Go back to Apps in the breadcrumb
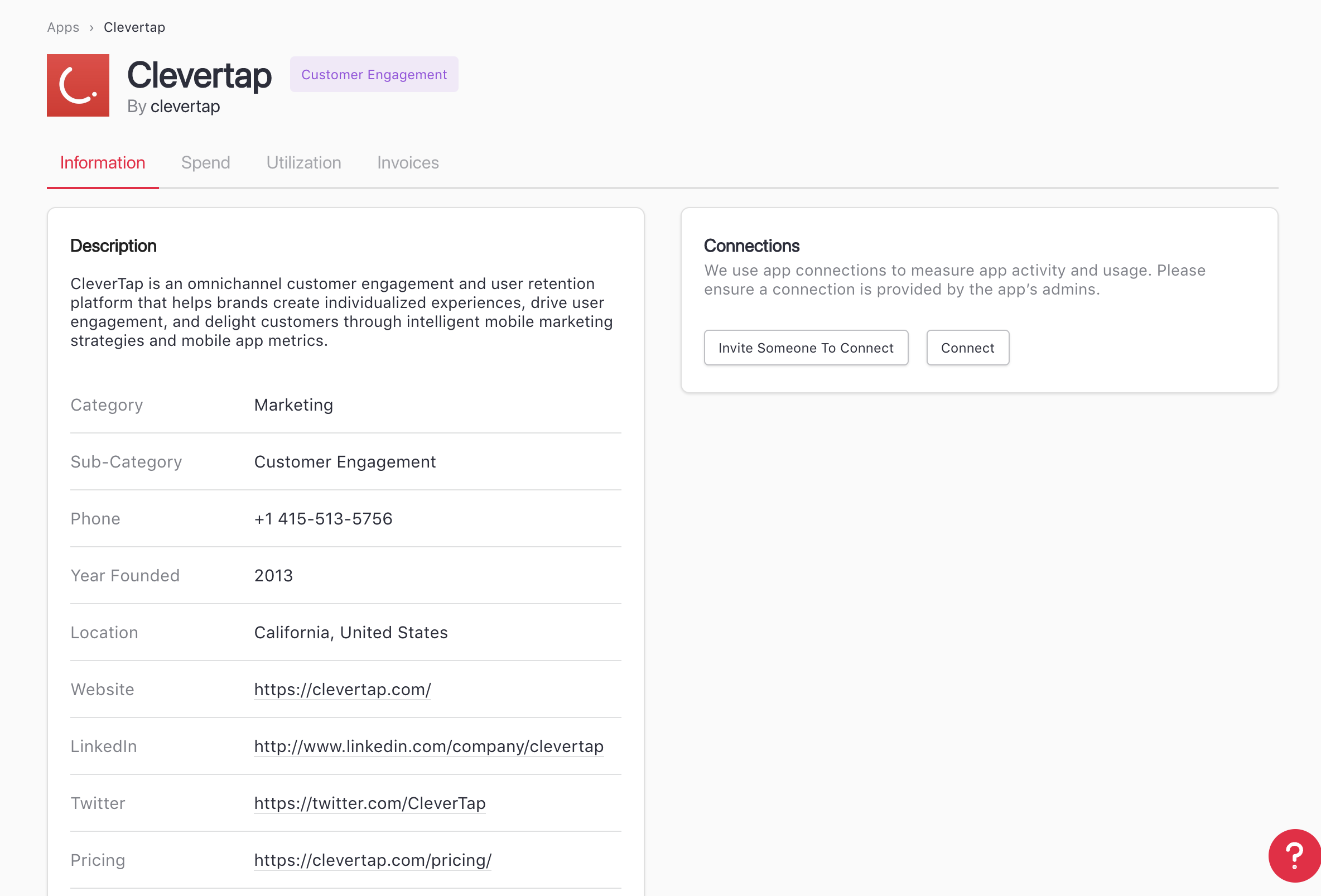This screenshot has height=896, width=1321. click(x=62, y=27)
